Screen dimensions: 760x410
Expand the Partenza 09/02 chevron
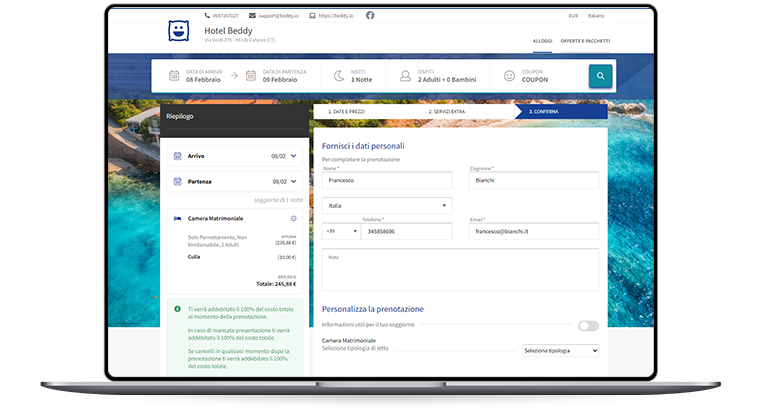point(293,182)
